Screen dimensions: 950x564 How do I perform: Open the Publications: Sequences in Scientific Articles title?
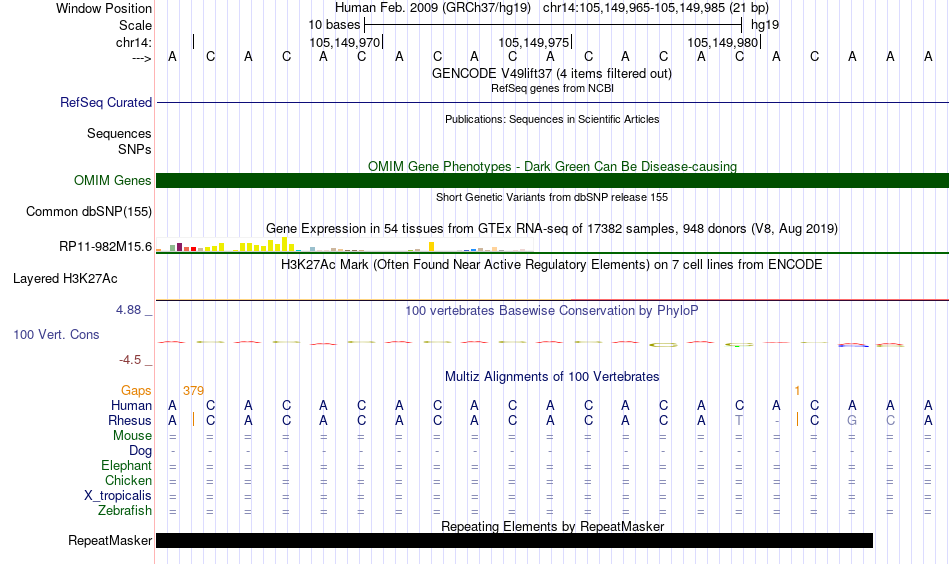552,119
